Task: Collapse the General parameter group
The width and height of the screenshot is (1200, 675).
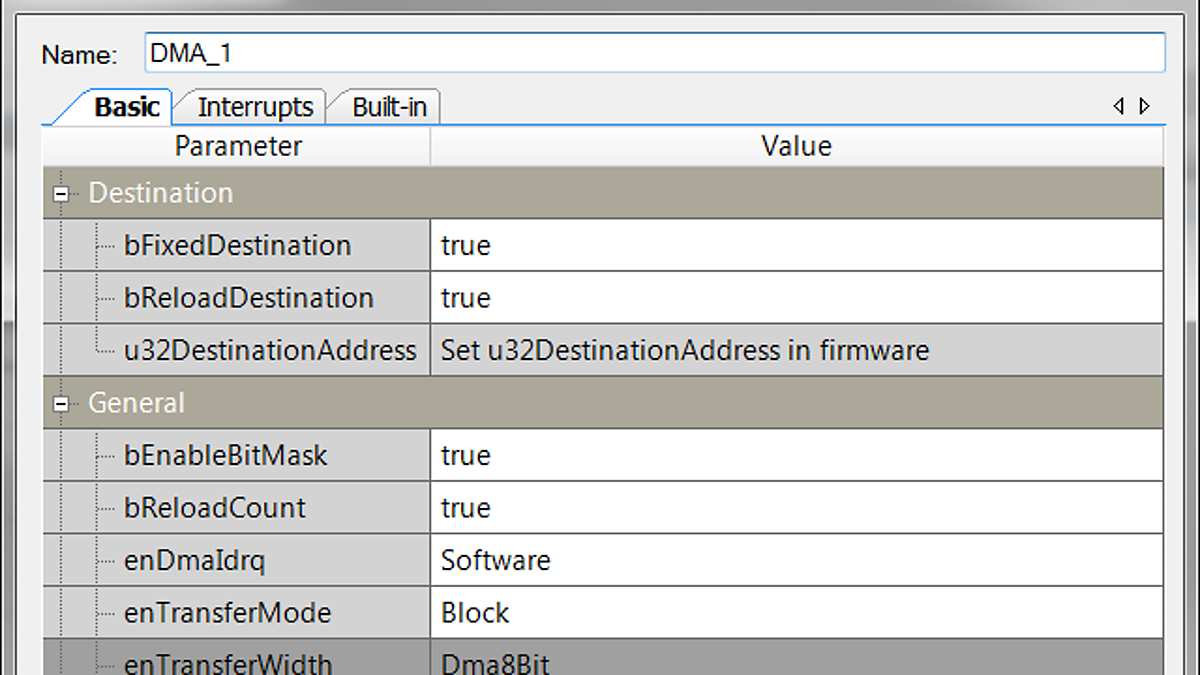Action: (x=62, y=402)
